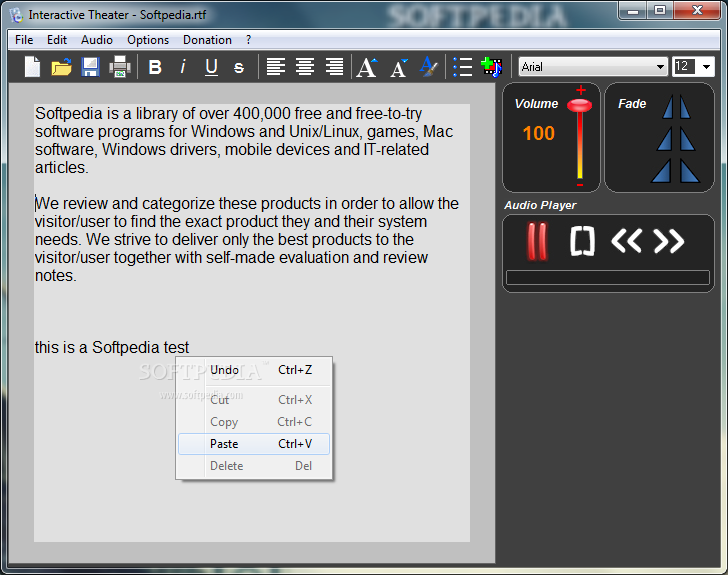Close the Interactive Theater window
The height and width of the screenshot is (575, 728).
(697, 11)
